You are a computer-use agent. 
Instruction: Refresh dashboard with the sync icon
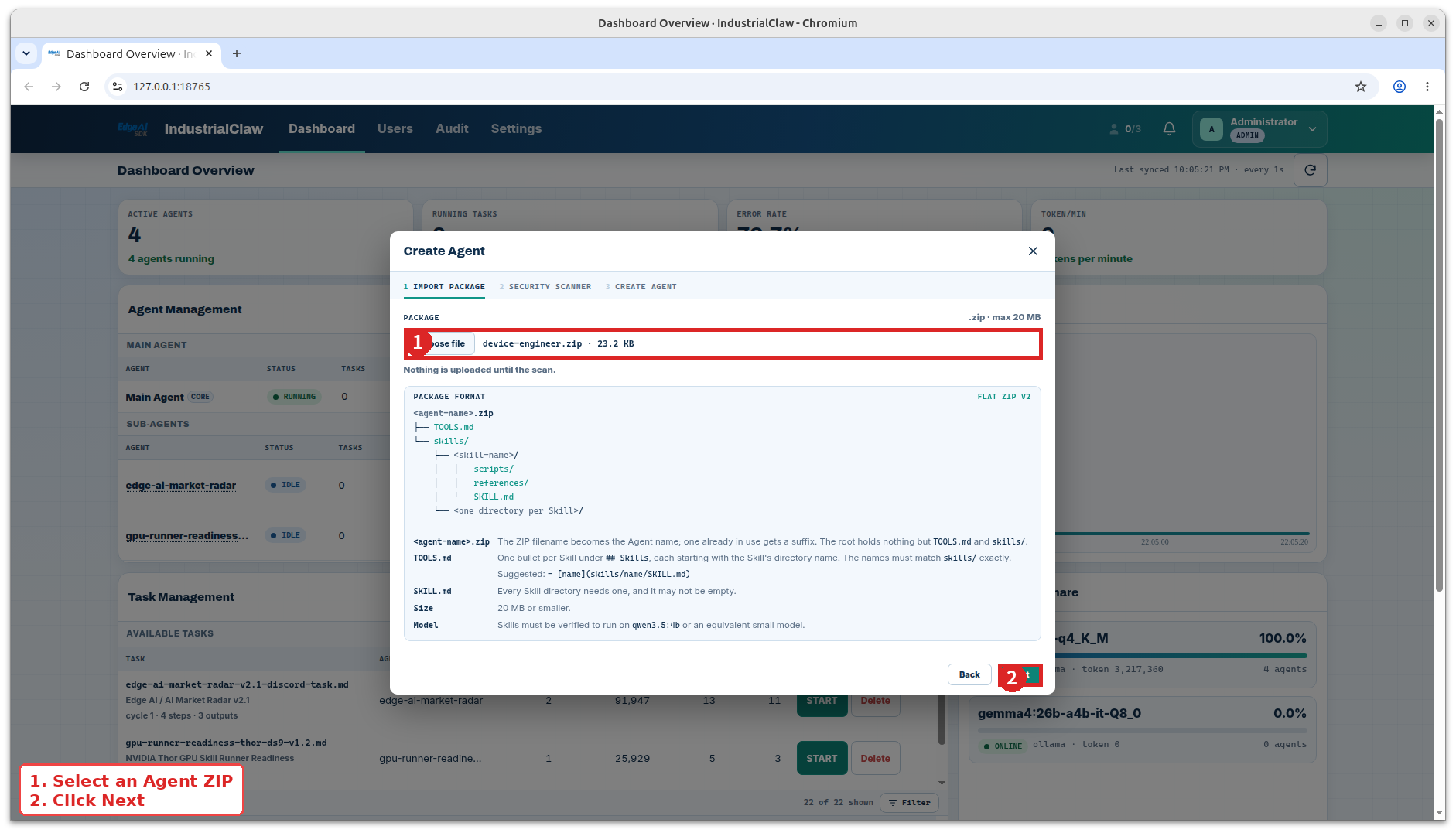pos(1310,170)
